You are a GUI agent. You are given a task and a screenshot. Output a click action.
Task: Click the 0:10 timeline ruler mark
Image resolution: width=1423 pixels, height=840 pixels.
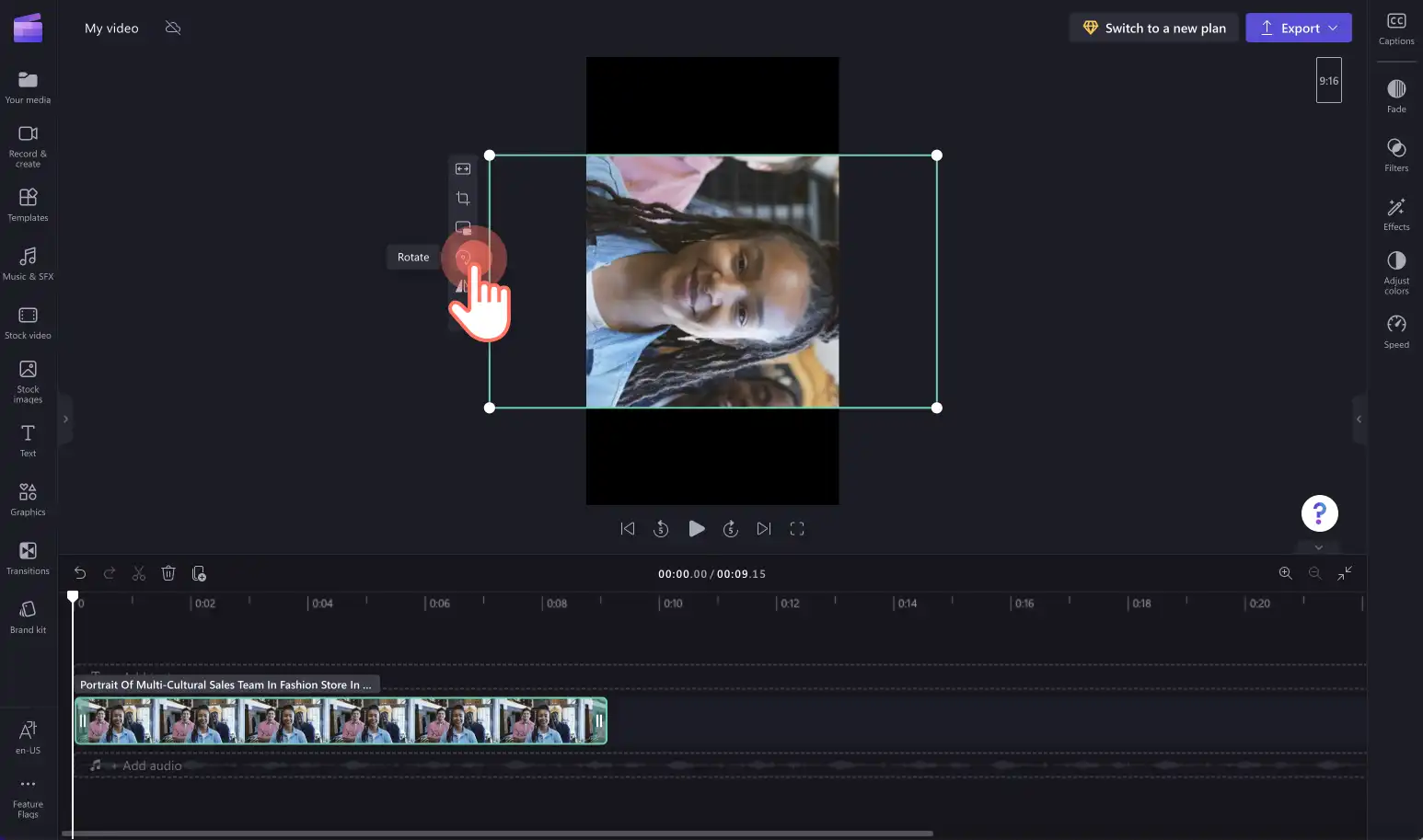(673, 604)
